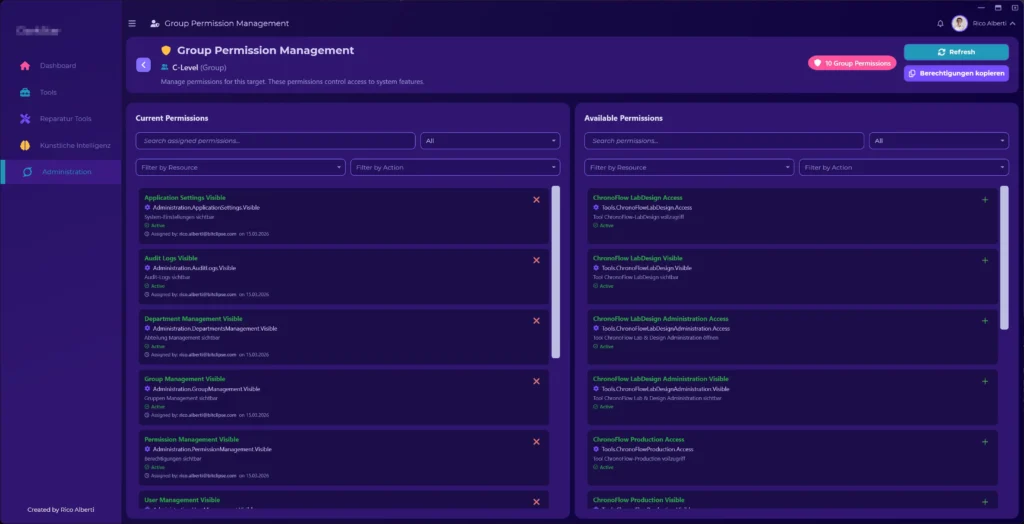Click Administration.AuditLogs.Visible resource text
The image size is (1024, 524).
pos(194,268)
